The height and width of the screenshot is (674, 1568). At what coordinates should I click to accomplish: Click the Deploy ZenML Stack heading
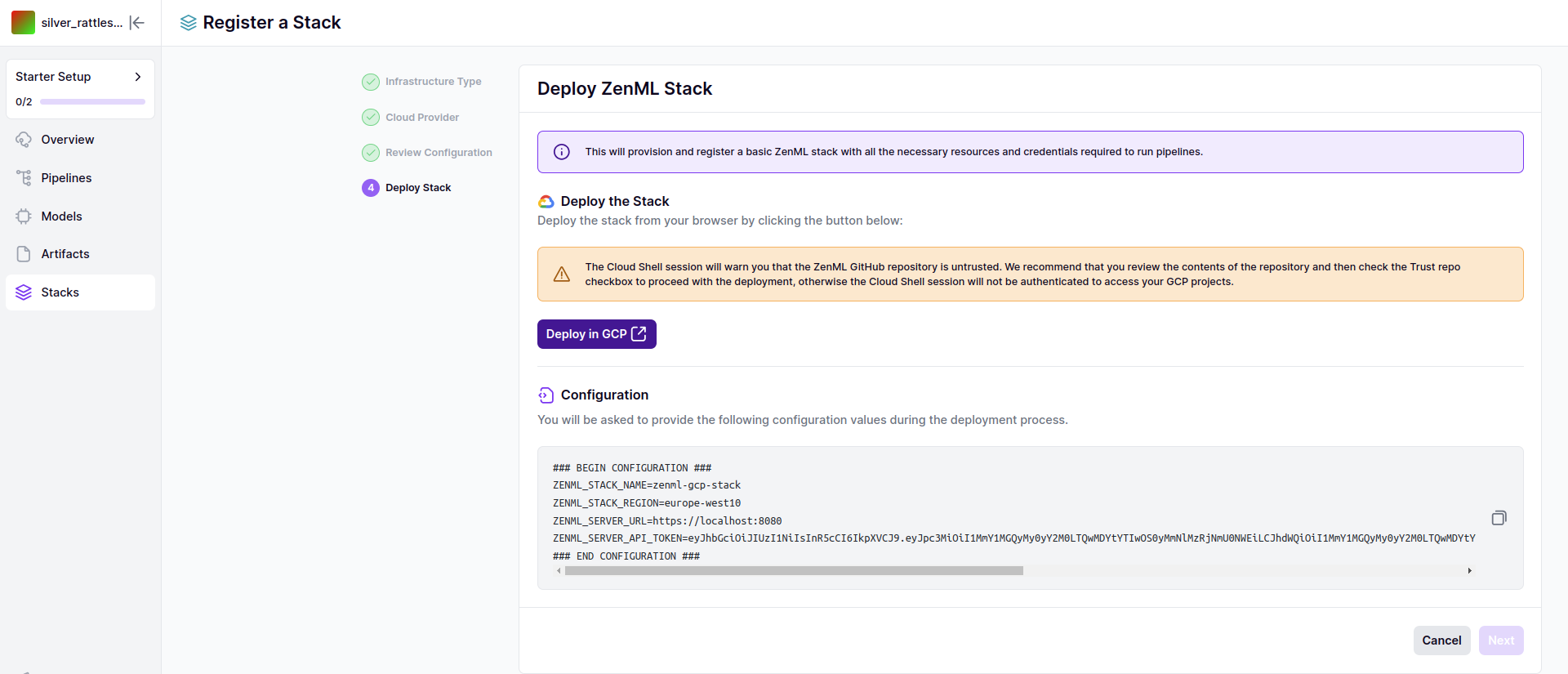point(625,89)
